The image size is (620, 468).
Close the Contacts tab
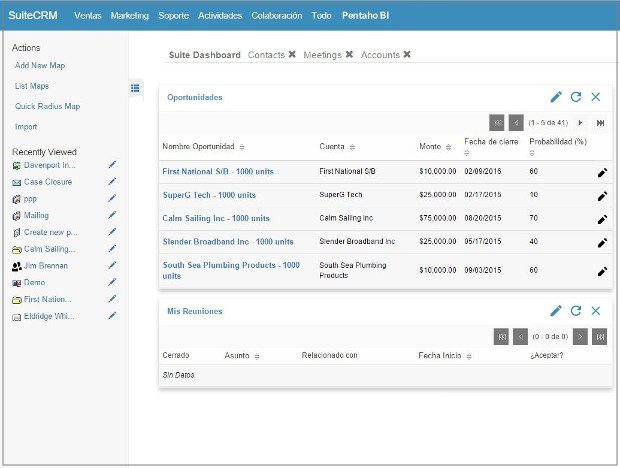tap(292, 55)
